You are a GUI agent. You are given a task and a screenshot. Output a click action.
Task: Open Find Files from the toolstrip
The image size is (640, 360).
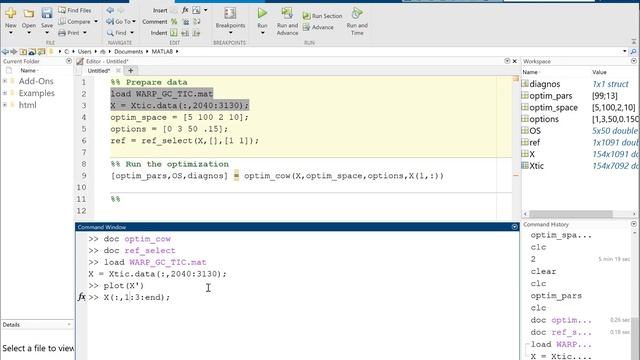pos(75,10)
